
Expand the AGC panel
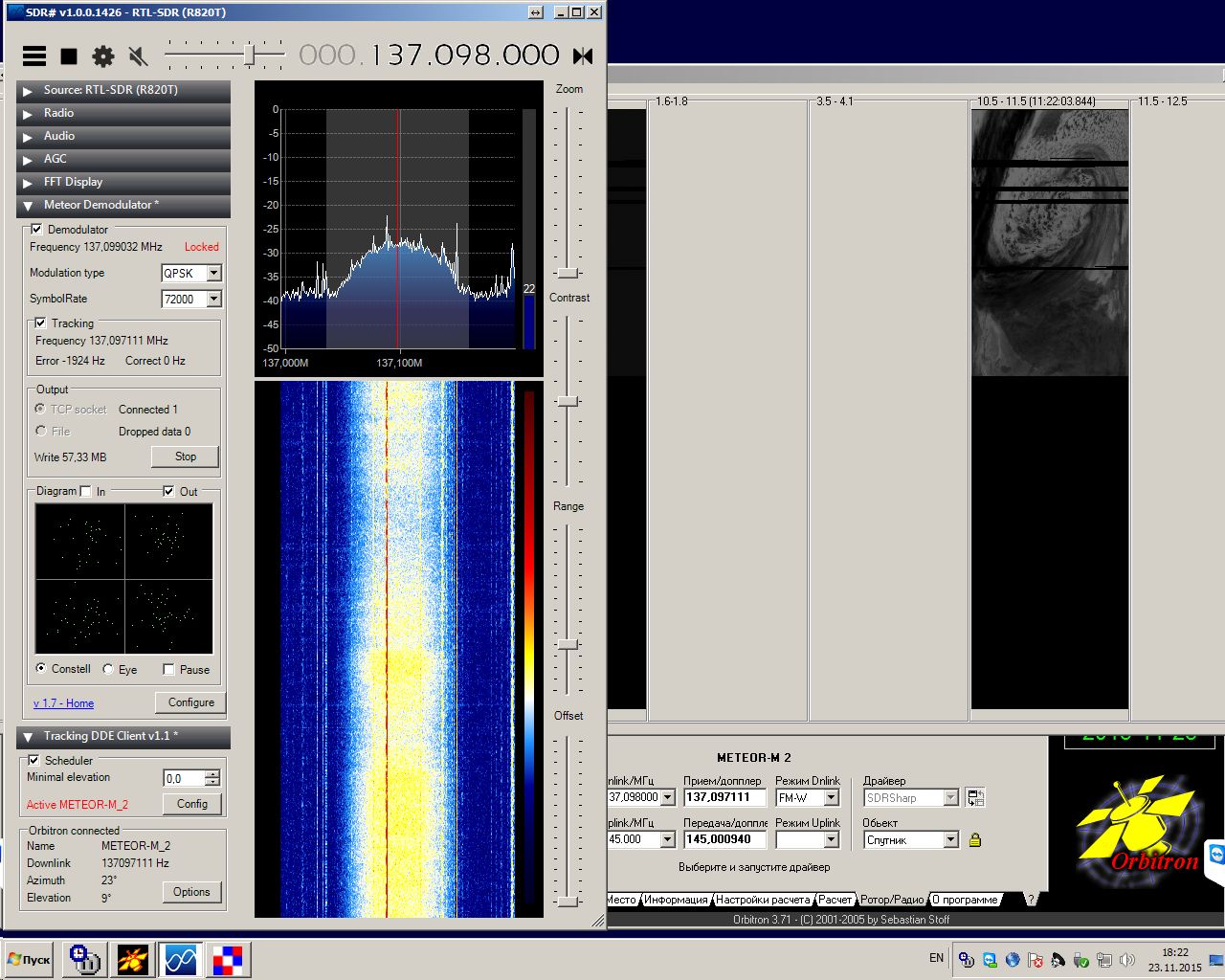123,159
